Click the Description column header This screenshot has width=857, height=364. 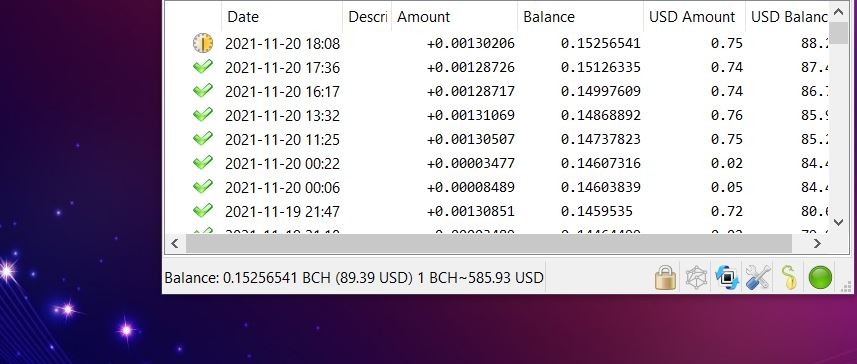pos(367,17)
